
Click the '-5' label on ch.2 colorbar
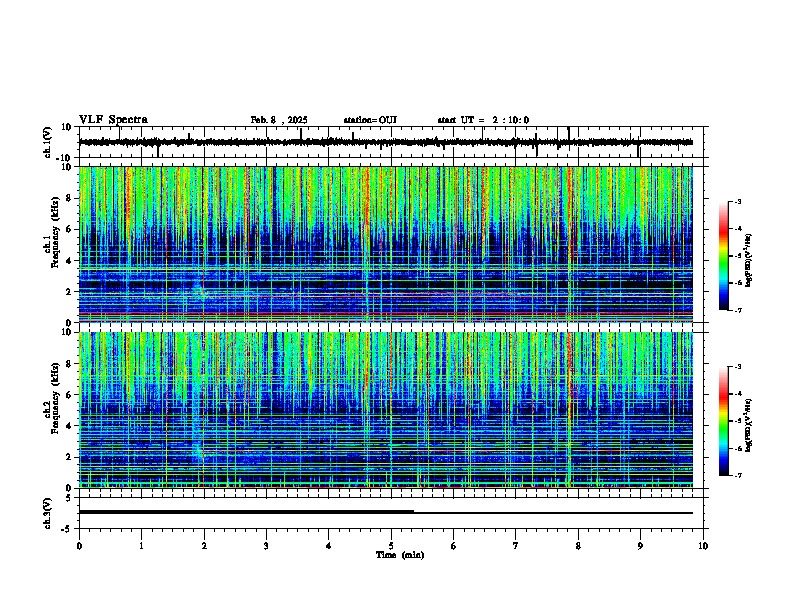click(737, 421)
